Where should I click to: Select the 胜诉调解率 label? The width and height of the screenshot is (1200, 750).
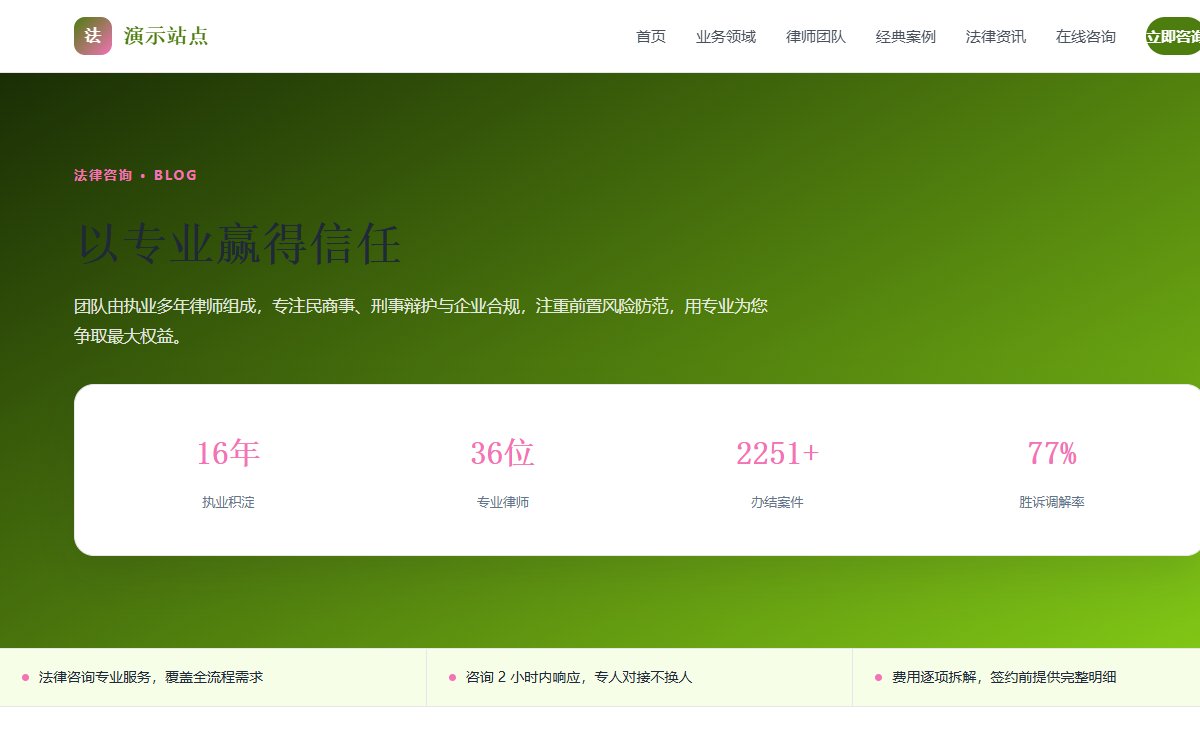[x=1052, y=502]
